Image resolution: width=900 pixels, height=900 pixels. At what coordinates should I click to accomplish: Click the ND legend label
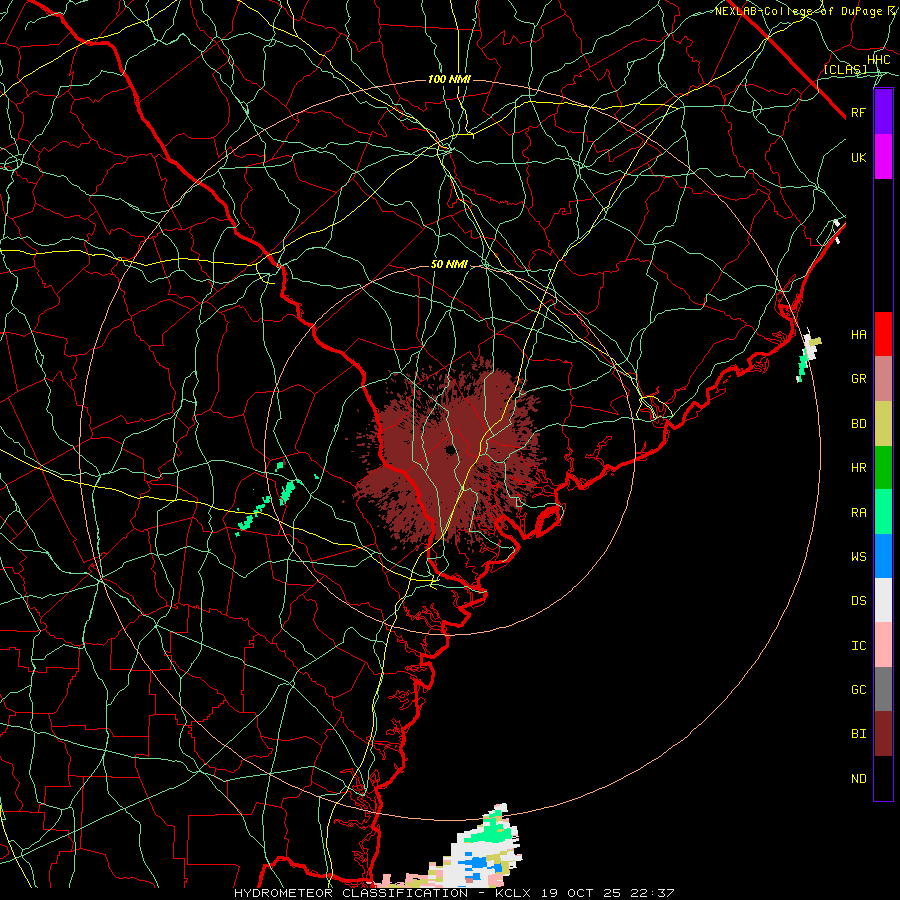[859, 779]
